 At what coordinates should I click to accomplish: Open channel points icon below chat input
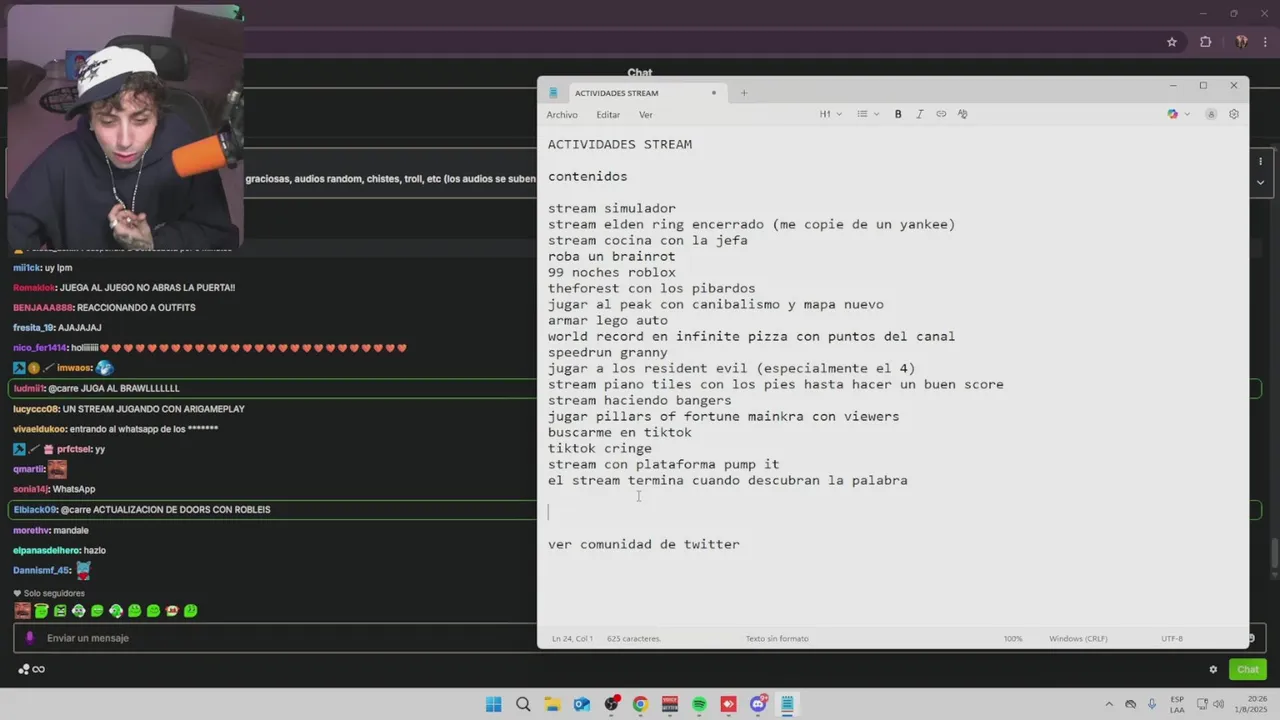tap(31, 669)
